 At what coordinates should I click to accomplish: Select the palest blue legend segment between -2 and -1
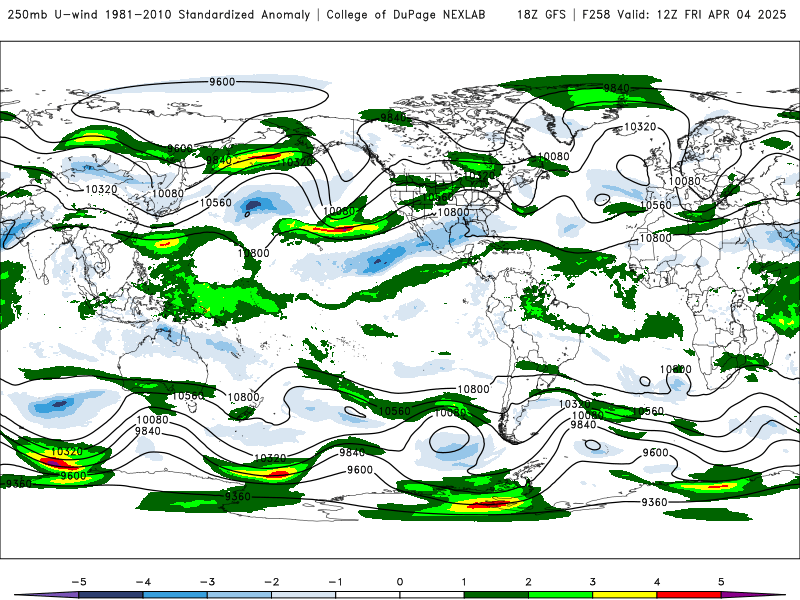tap(304, 595)
